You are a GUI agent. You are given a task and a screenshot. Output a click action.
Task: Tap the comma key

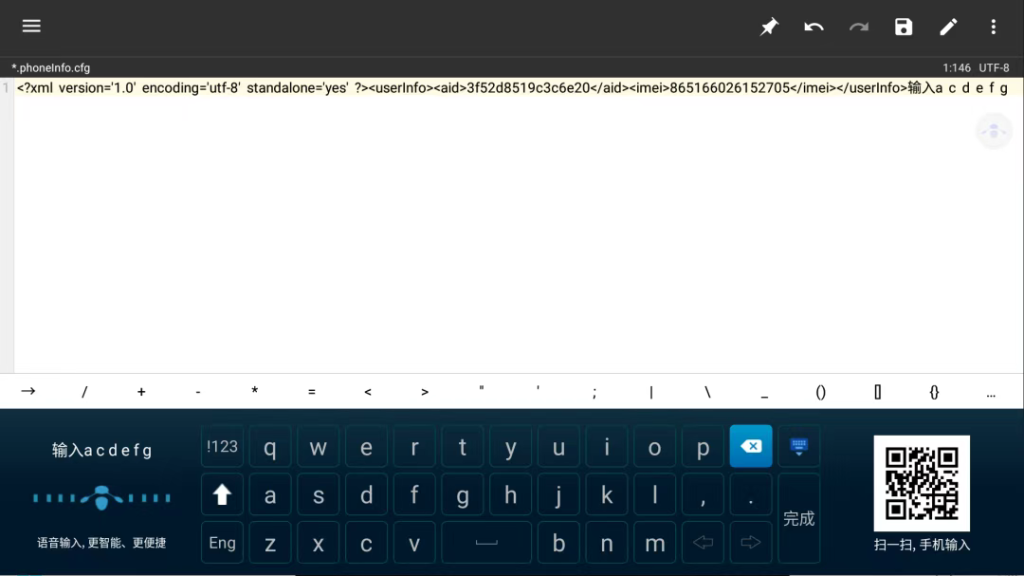point(703,495)
